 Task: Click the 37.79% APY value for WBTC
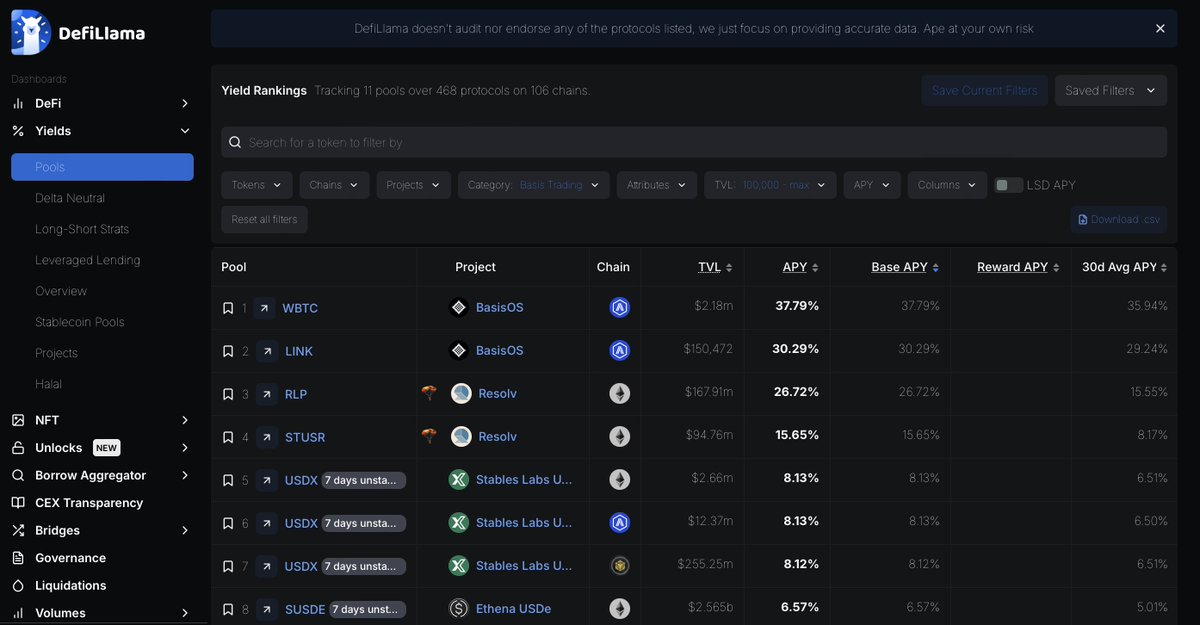(x=797, y=307)
